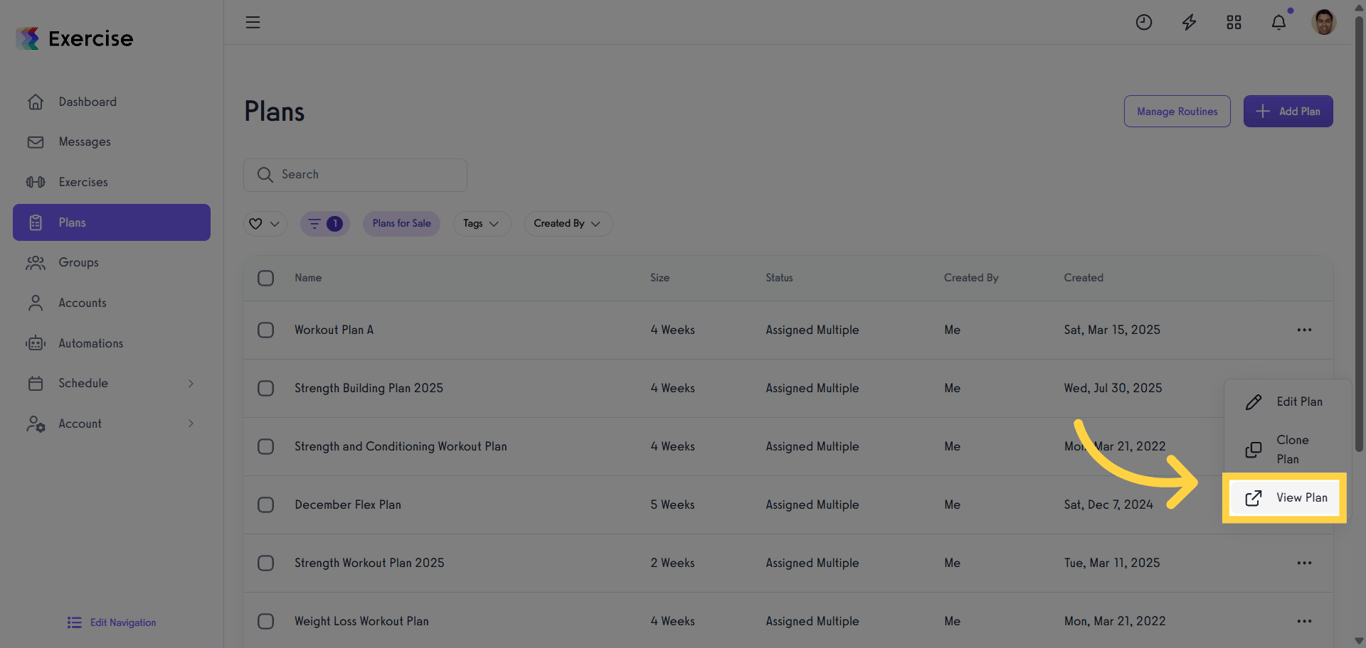
Task: Sort by the Status column header
Action: [x=779, y=278]
